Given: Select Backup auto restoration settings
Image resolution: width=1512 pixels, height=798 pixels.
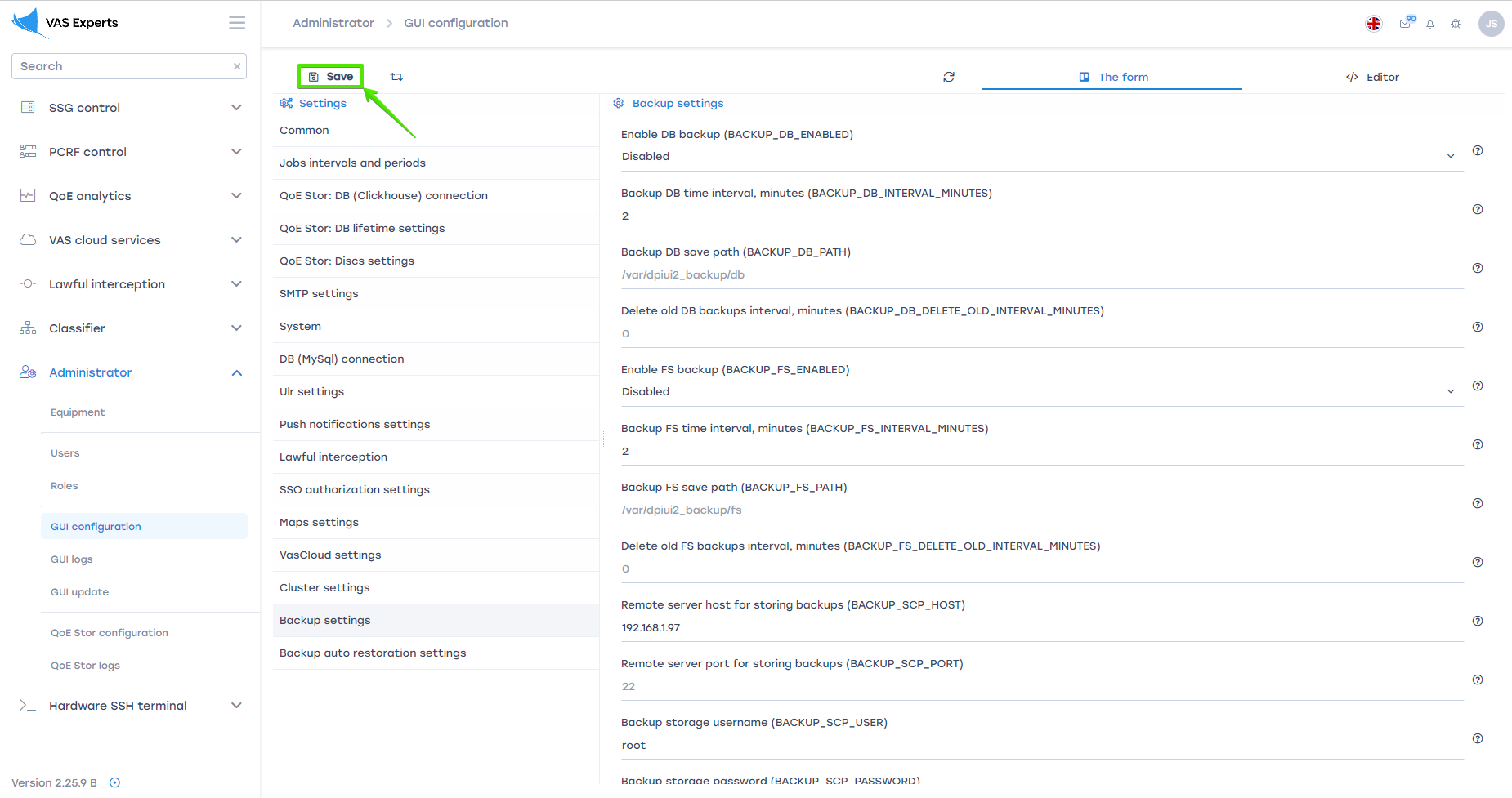Looking at the screenshot, I should [373, 653].
